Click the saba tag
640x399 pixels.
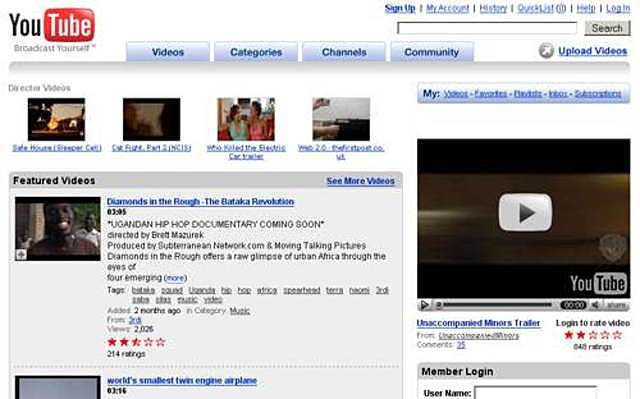[140, 300]
